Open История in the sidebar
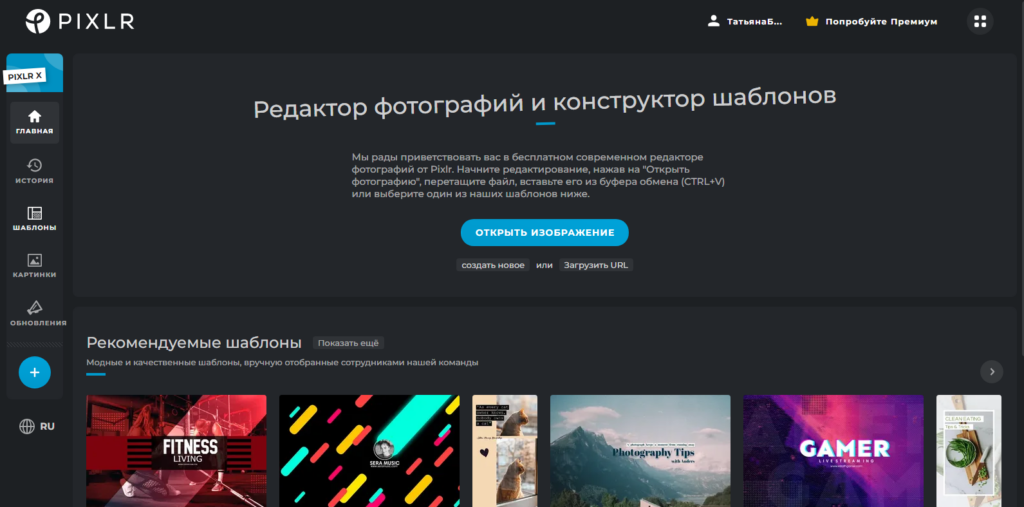The width and height of the screenshot is (1024, 507). [35, 171]
